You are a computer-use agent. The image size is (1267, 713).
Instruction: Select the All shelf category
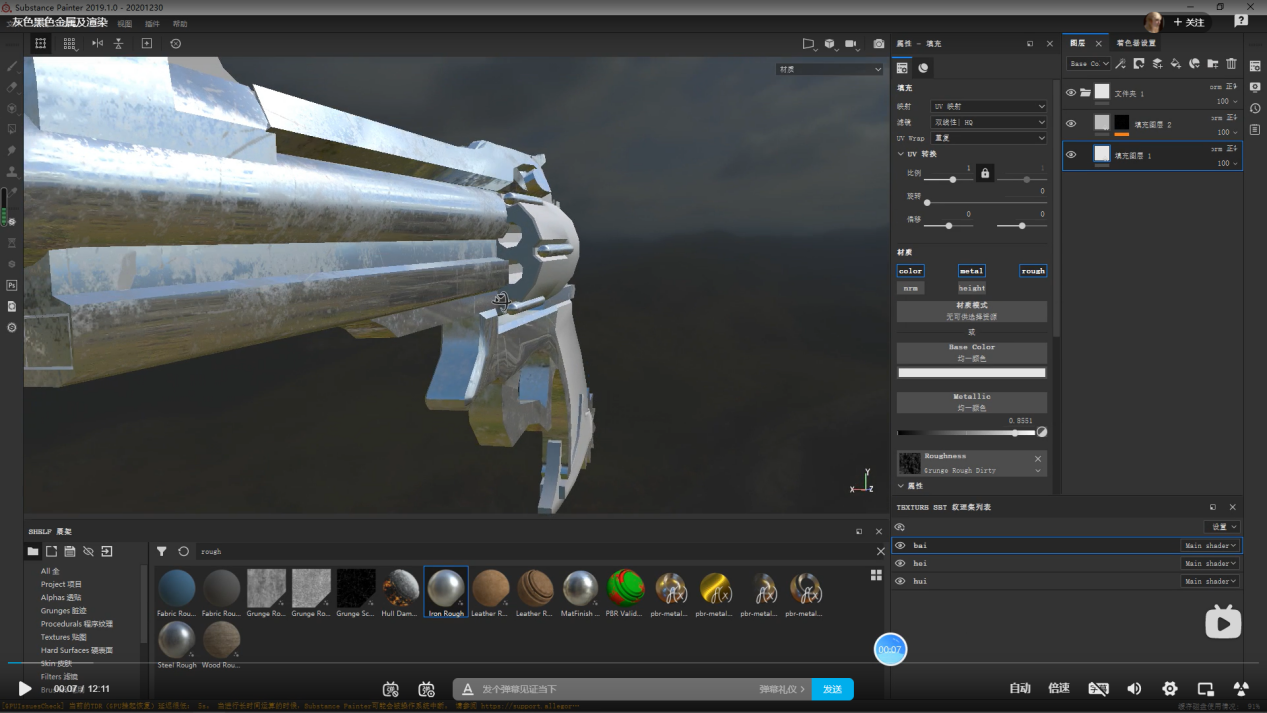(x=50, y=571)
